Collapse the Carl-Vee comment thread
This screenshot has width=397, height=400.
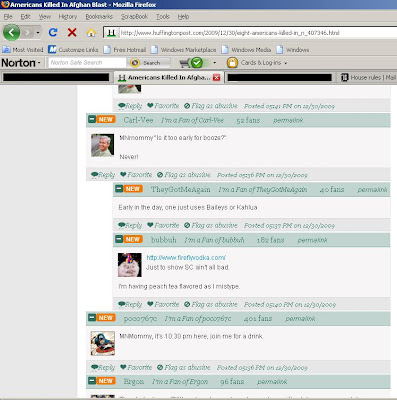(x=92, y=119)
